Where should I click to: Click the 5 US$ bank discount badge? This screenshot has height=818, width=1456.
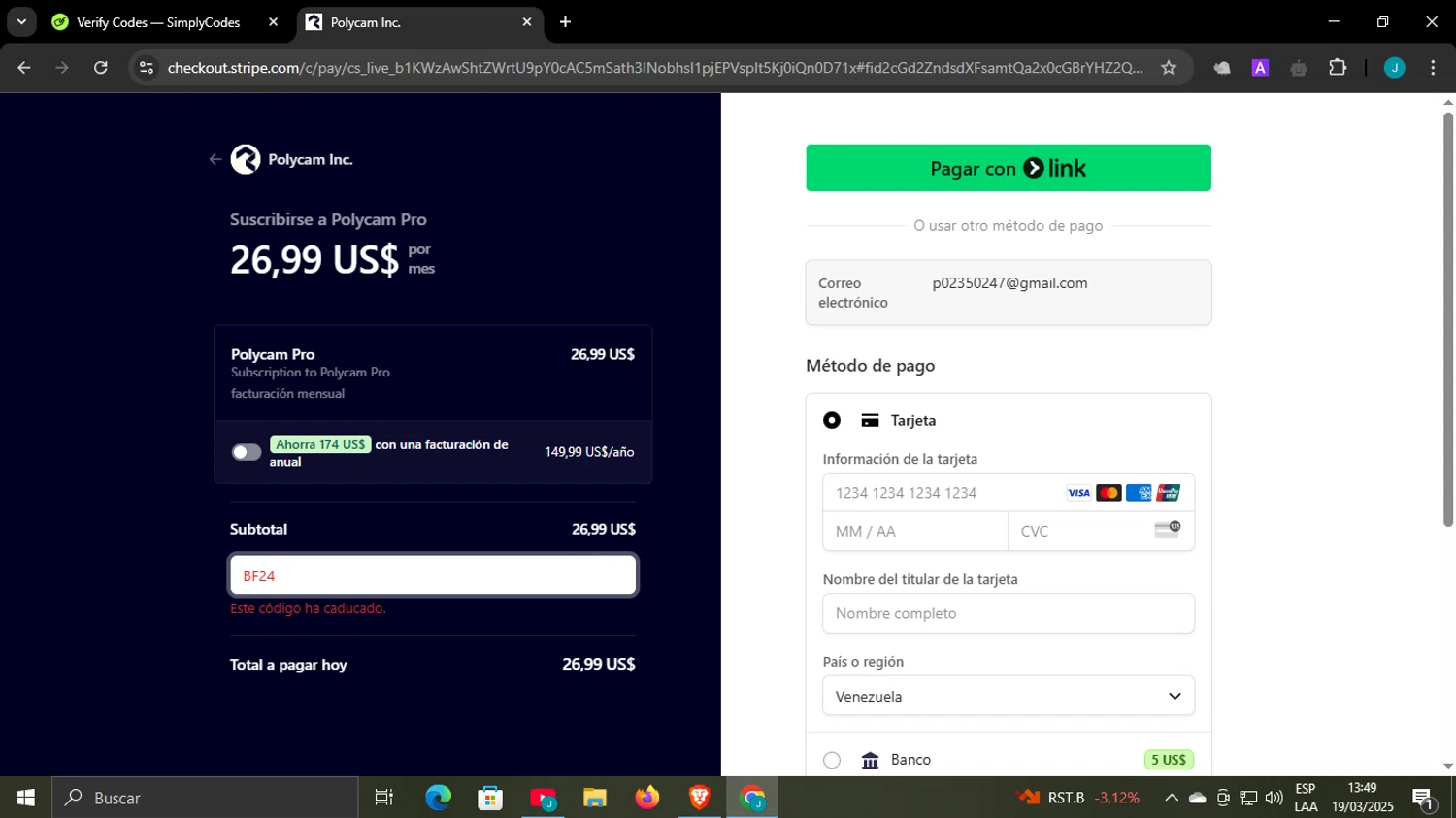click(1169, 760)
